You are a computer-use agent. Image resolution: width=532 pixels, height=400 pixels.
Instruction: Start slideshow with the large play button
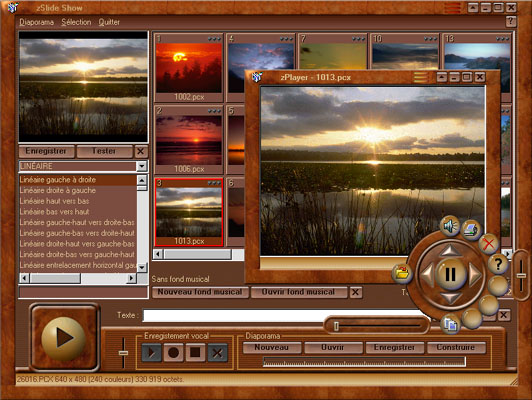pos(63,338)
